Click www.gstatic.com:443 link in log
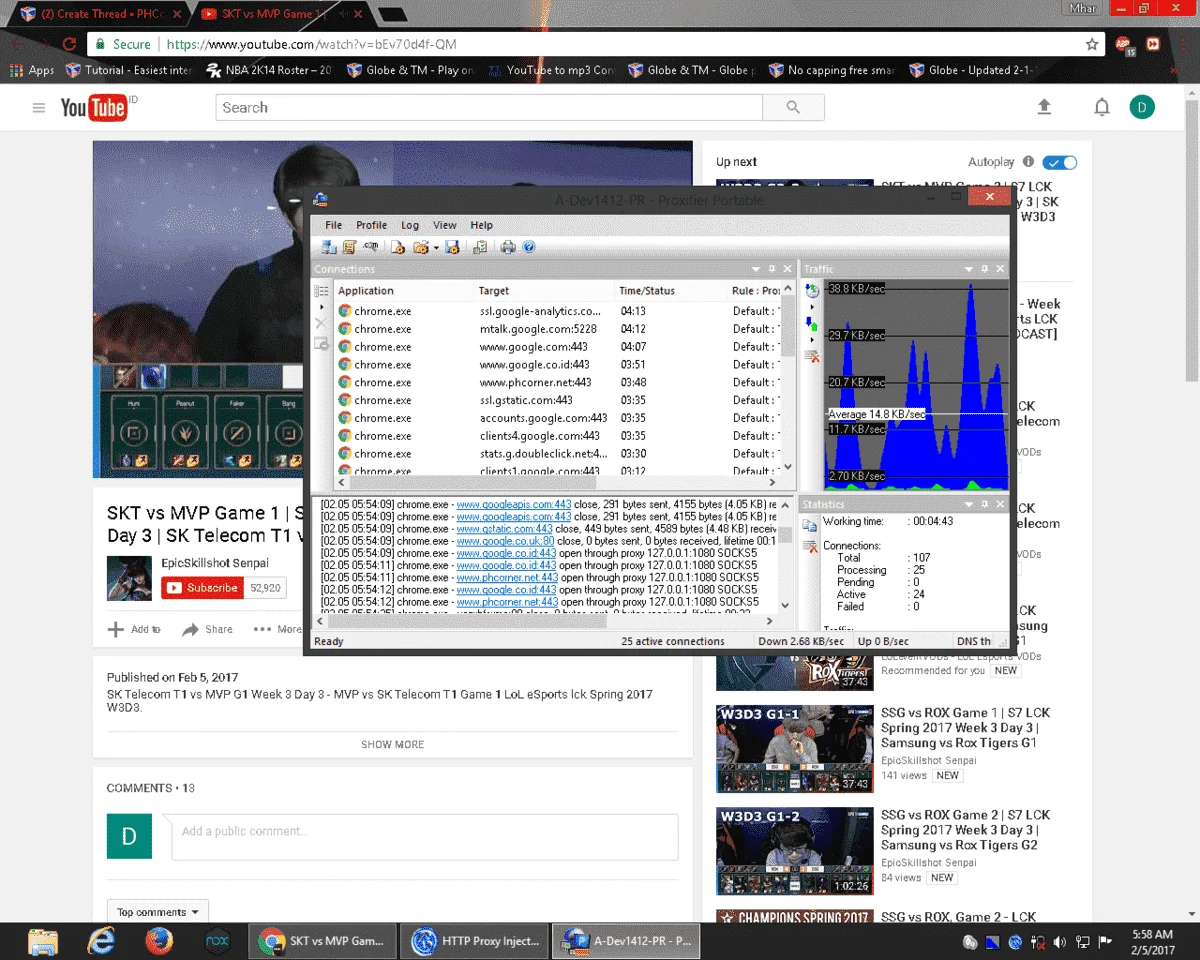Viewport: 1200px width, 960px height. click(x=504, y=529)
